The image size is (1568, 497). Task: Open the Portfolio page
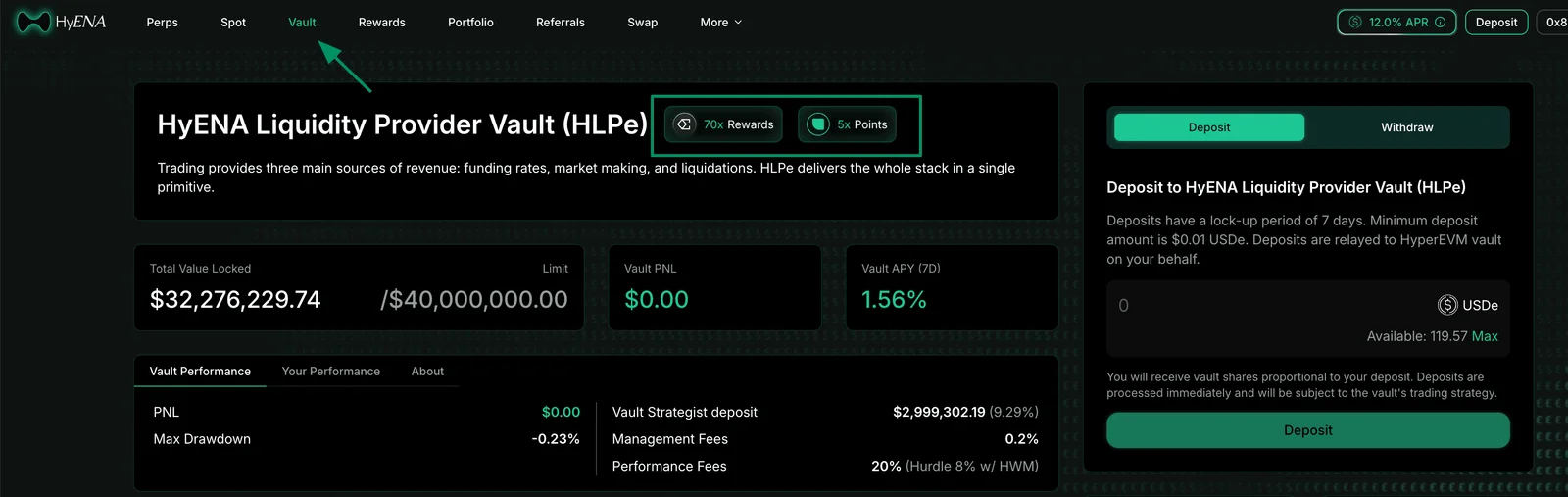pos(470,23)
